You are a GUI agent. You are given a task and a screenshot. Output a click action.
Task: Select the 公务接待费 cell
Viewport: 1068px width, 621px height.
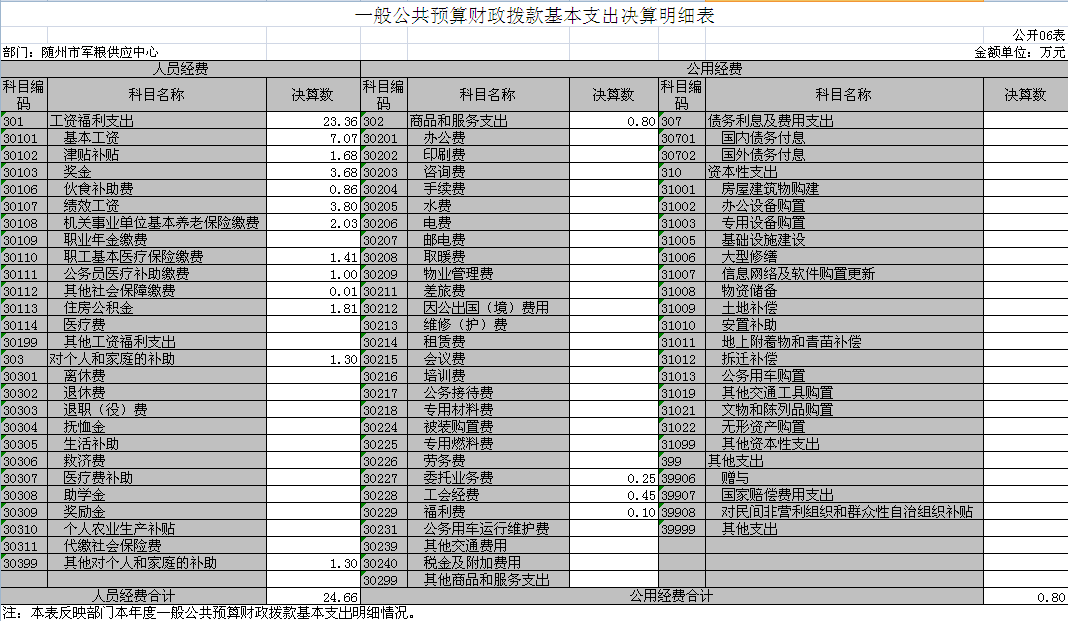[488, 394]
